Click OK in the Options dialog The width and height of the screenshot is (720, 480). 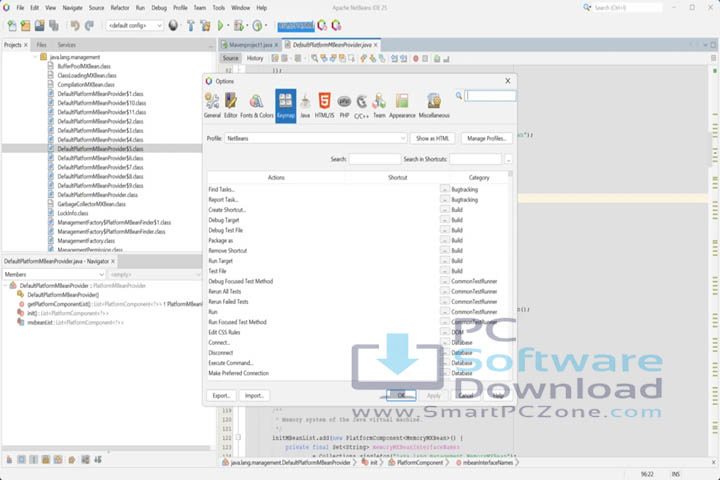pyautogui.click(x=401, y=395)
